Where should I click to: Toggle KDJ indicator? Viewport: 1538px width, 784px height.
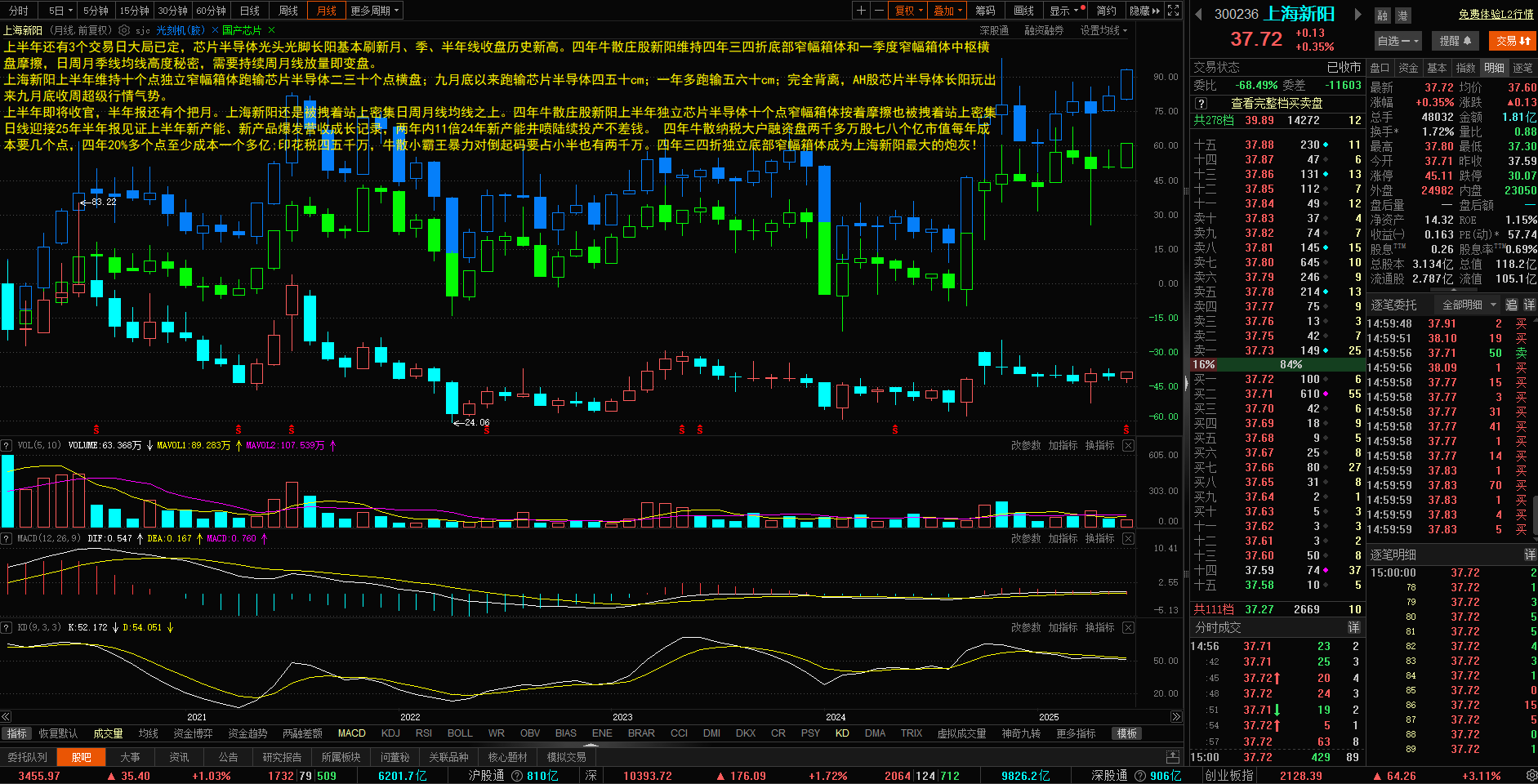tap(390, 733)
